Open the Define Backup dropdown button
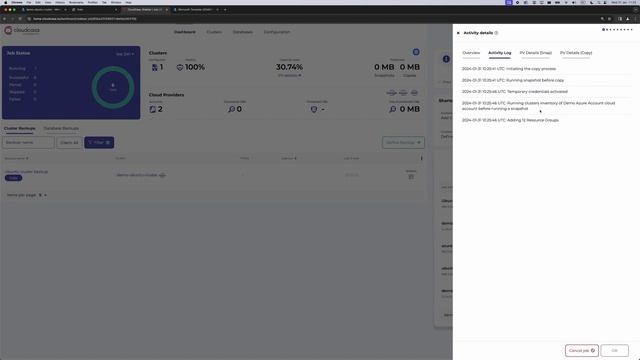Image resolution: width=640 pixels, height=360 pixels. pyautogui.click(x=403, y=142)
